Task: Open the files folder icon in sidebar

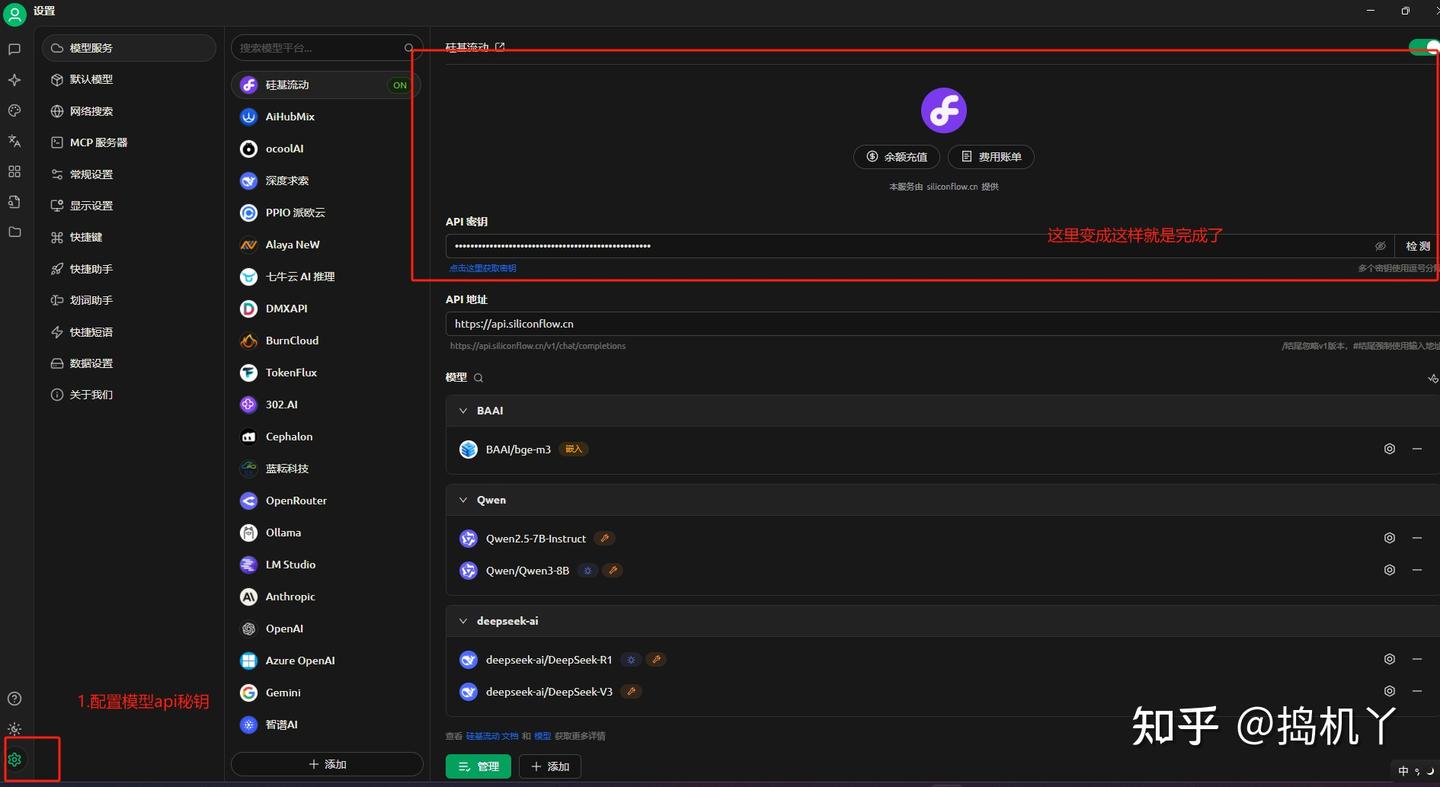Action: point(14,232)
